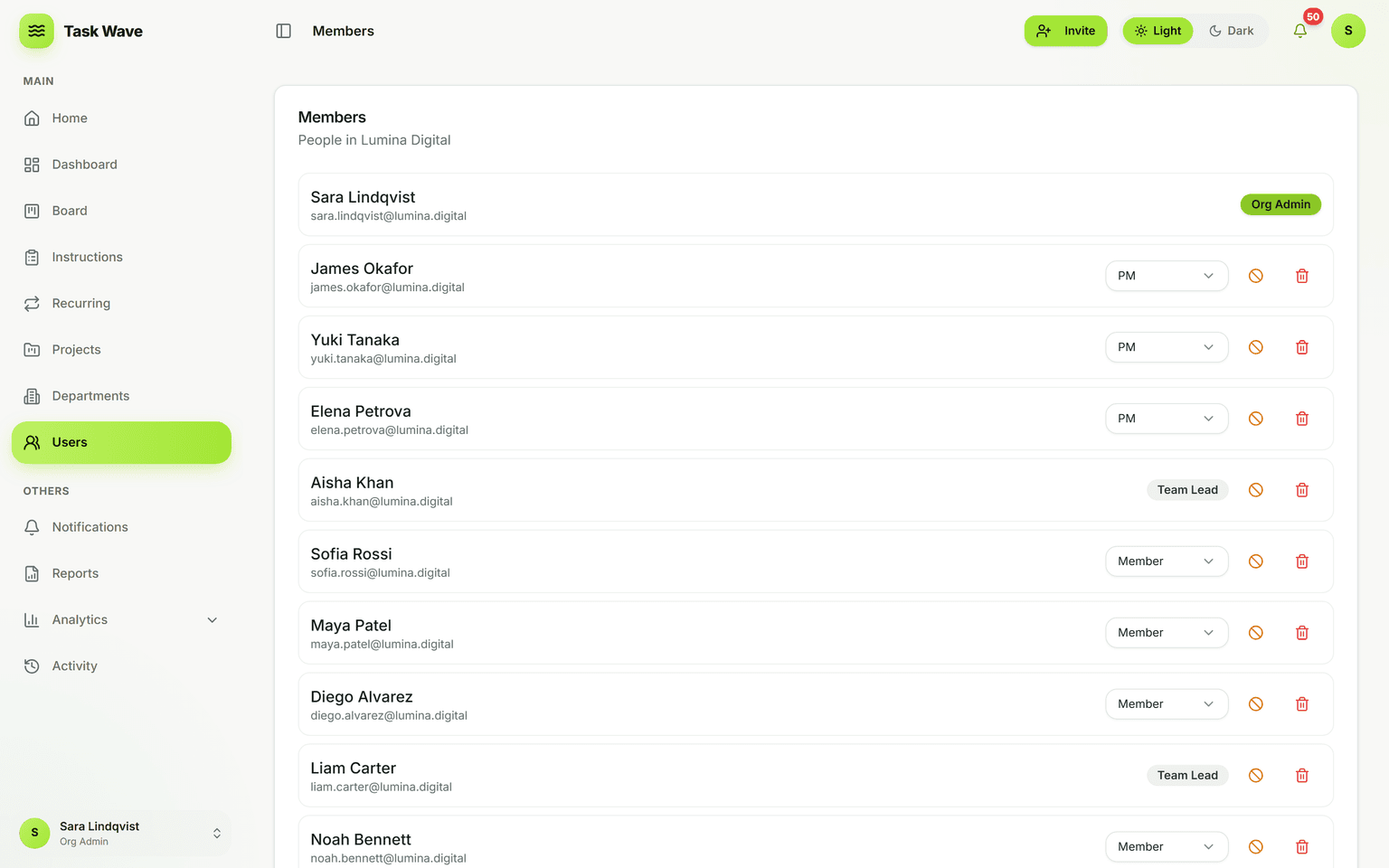This screenshot has height=868, width=1389.
Task: Change Maya Patel's role dropdown
Action: tap(1167, 633)
